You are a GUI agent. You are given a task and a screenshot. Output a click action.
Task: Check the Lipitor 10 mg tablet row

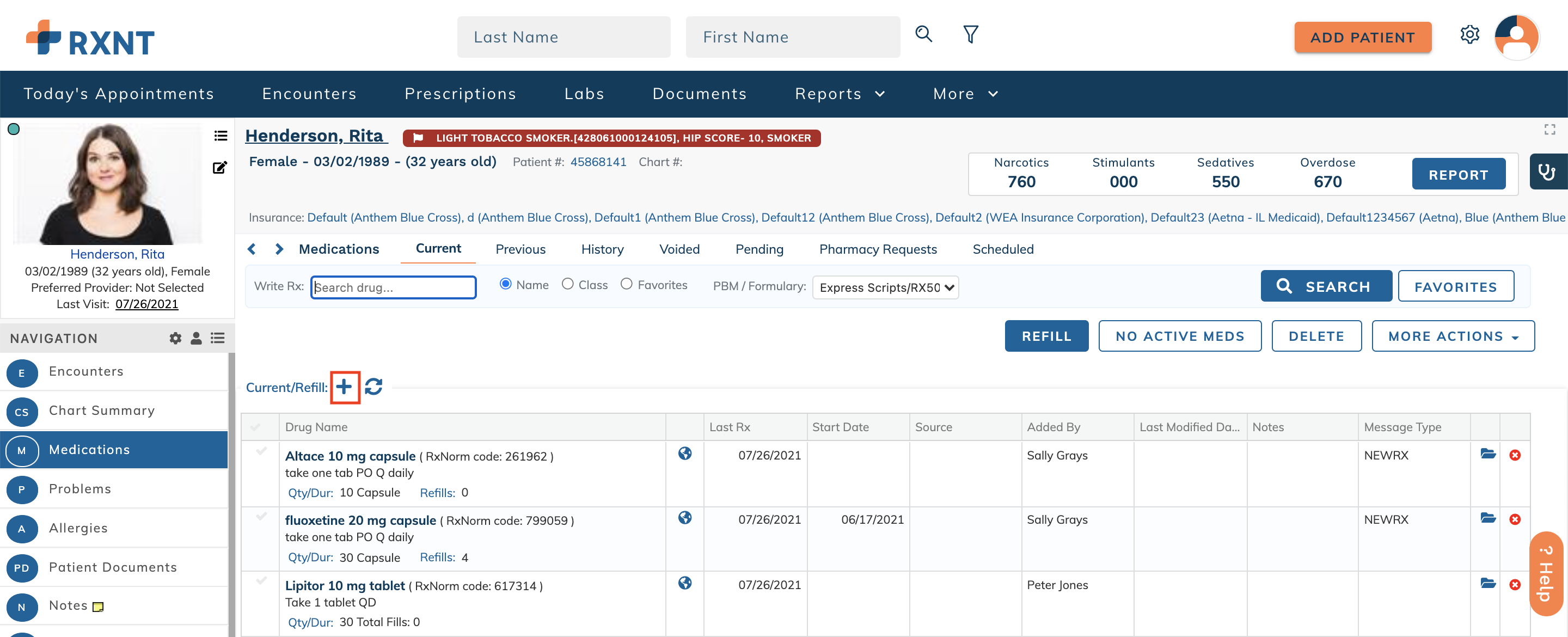coord(262,581)
